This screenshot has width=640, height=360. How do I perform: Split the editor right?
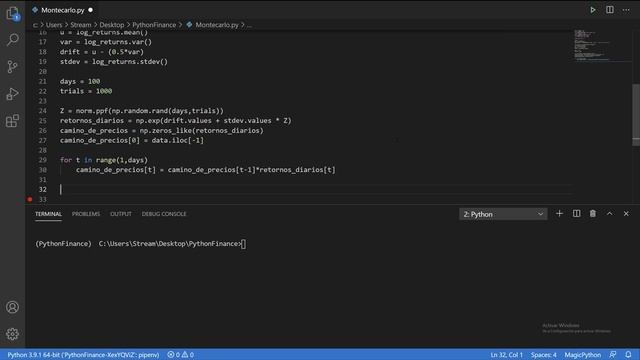click(609, 10)
